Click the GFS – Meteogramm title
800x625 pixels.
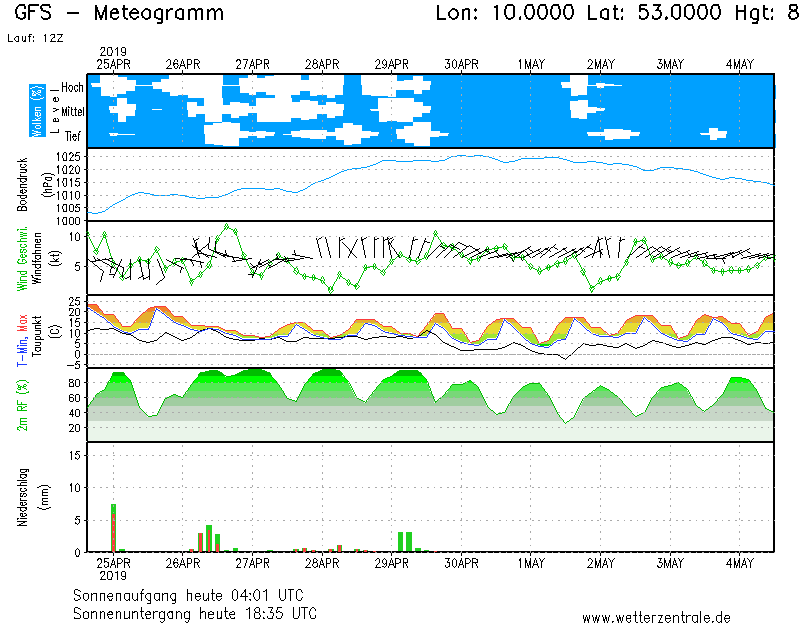(120, 14)
